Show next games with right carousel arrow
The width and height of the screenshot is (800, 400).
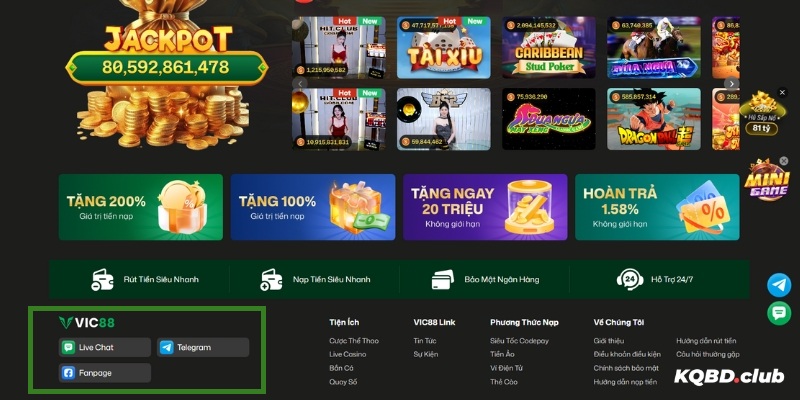pos(732,84)
